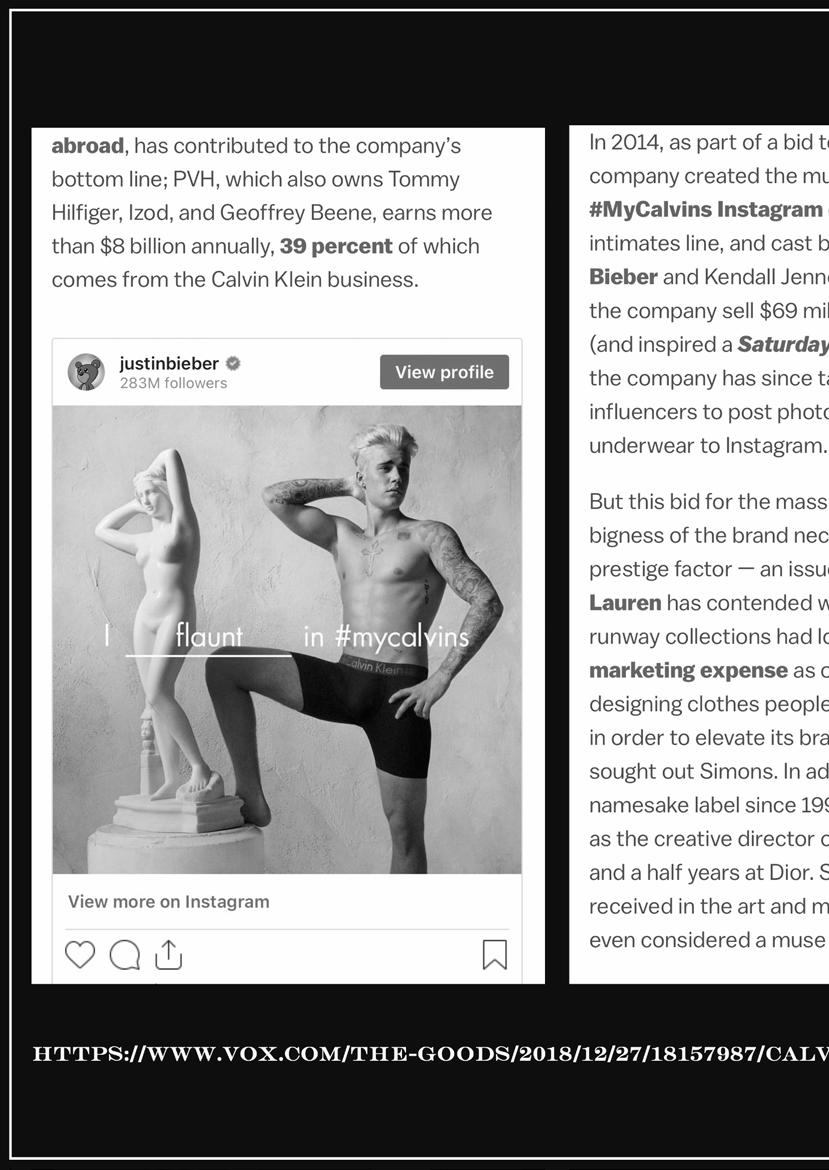Click the verified badge beside justinbieber
Image resolution: width=829 pixels, height=1170 pixels.
[x=233, y=364]
